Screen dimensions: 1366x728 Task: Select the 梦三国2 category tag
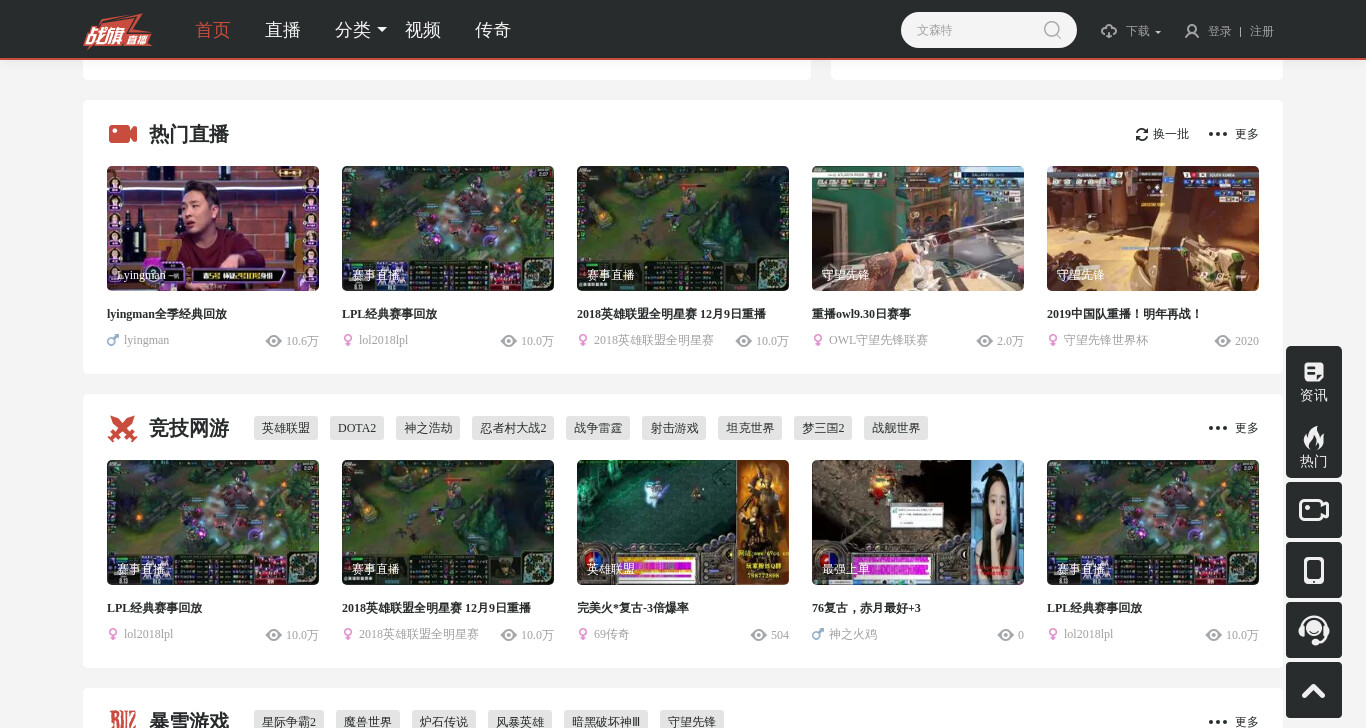[823, 428]
